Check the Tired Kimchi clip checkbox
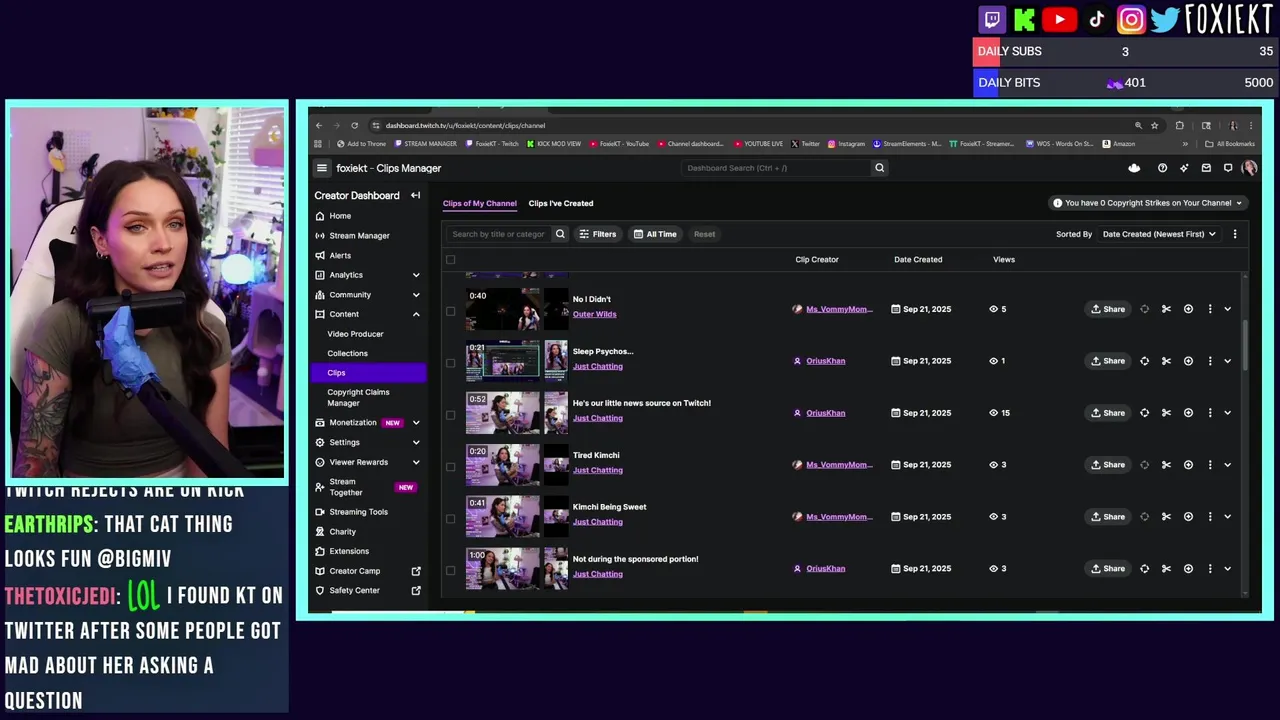The image size is (1280, 720). click(450, 467)
